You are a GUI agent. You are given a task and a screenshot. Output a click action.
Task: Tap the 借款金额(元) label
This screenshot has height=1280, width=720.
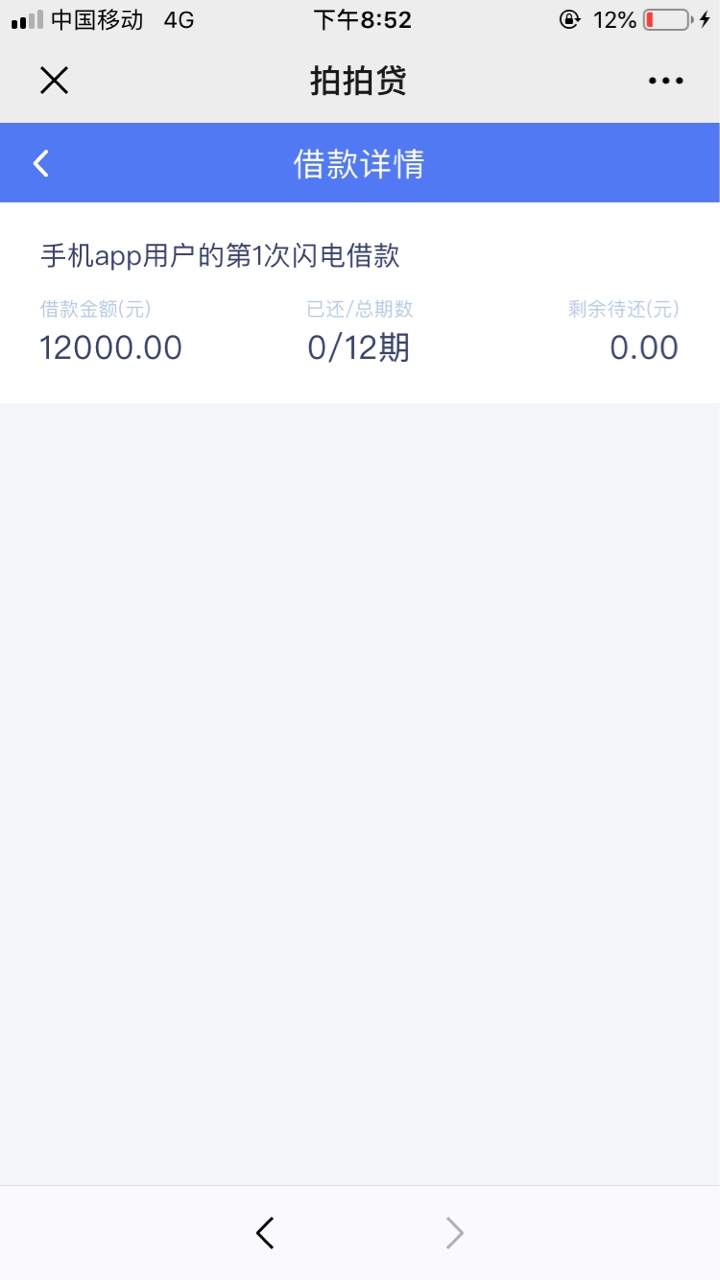pyautogui.click(x=95, y=309)
